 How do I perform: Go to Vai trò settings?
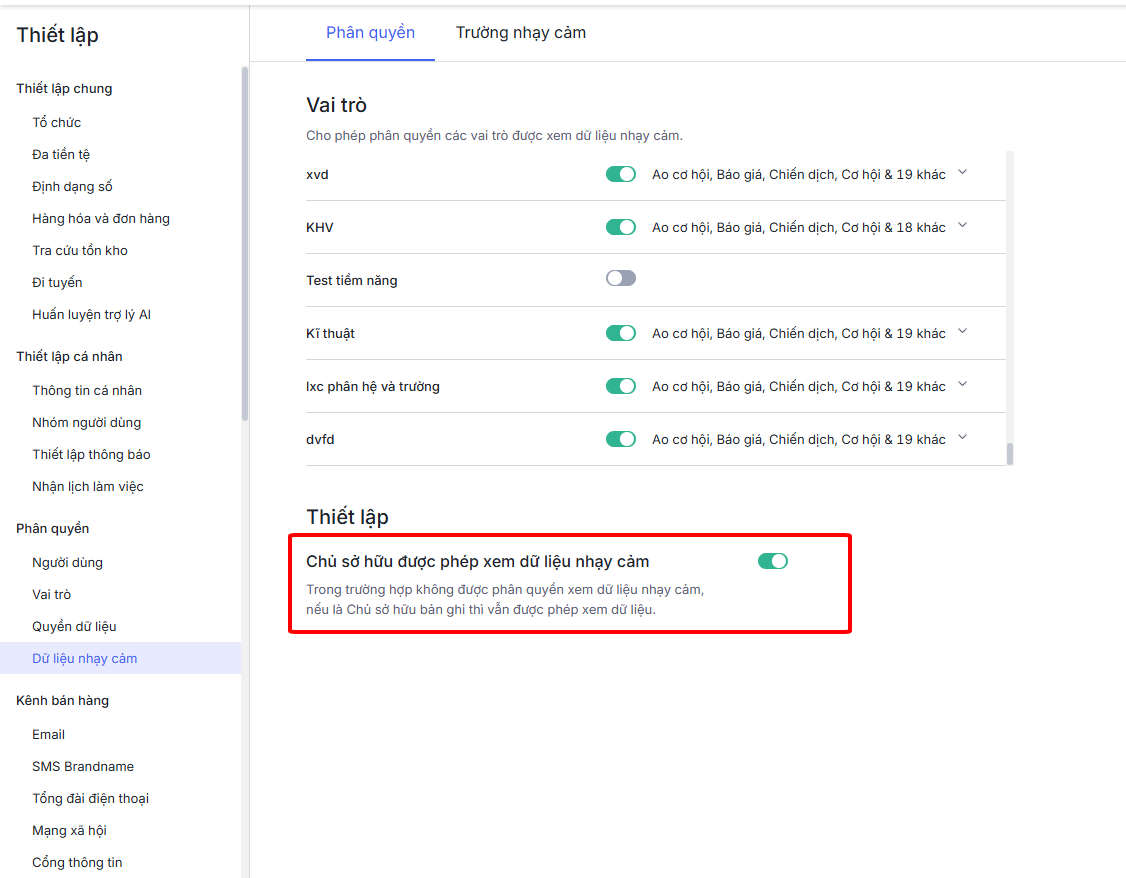tap(51, 594)
